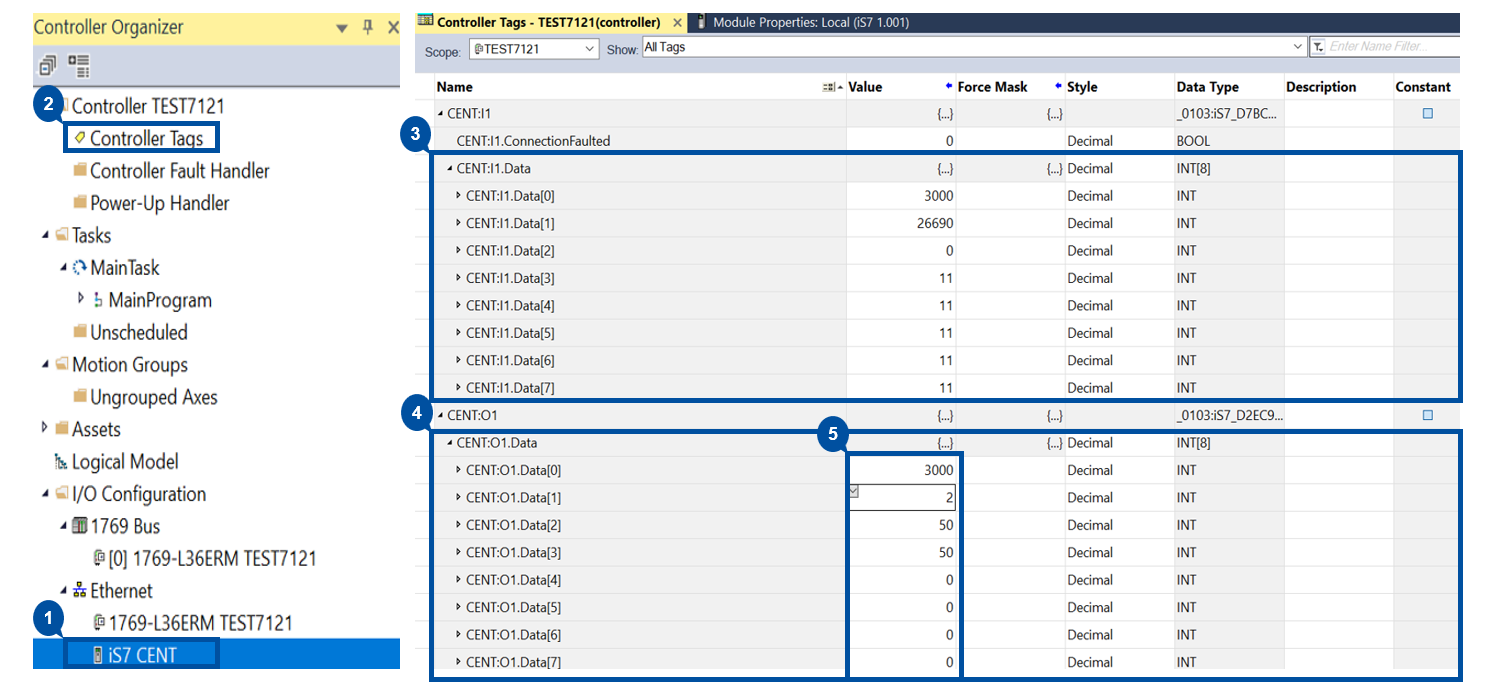Screen dimensions: 1492x699
Task: Click the tree view options icon in organizer
Action: point(80,67)
